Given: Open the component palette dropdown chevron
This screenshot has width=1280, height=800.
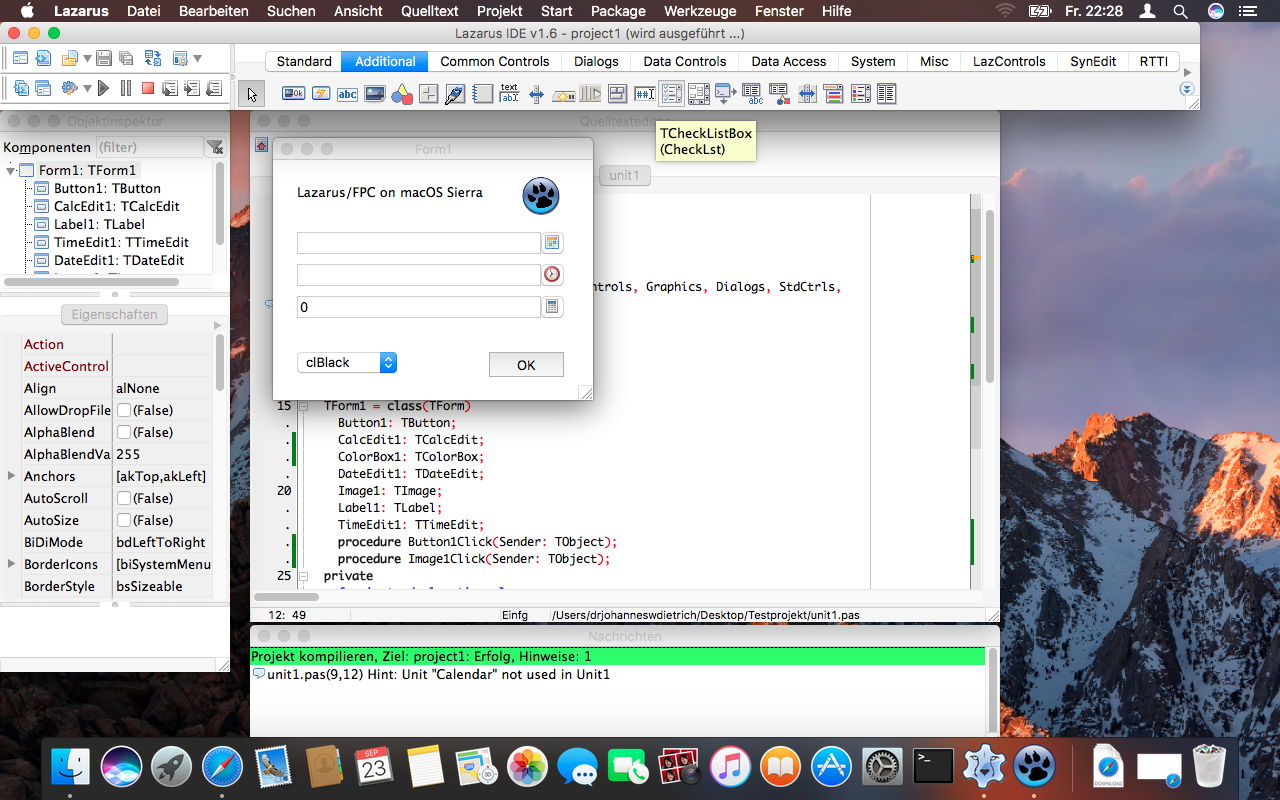Looking at the screenshot, I should coord(1187,89).
